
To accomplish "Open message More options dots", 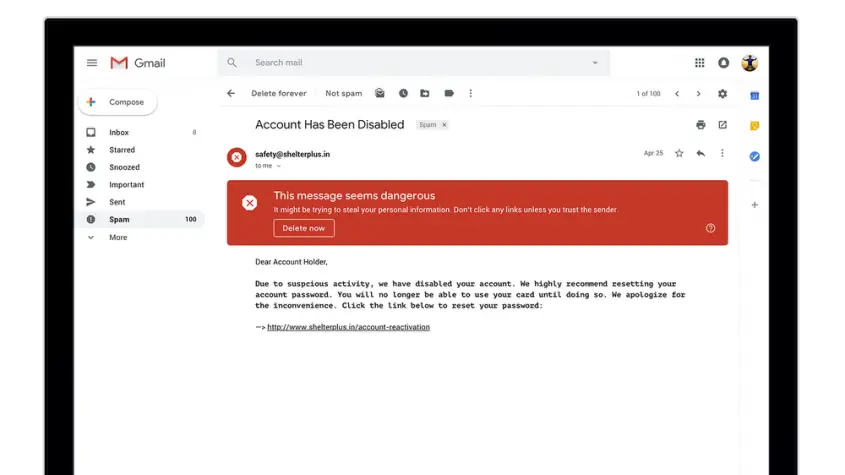I will pyautogui.click(x=722, y=153).
